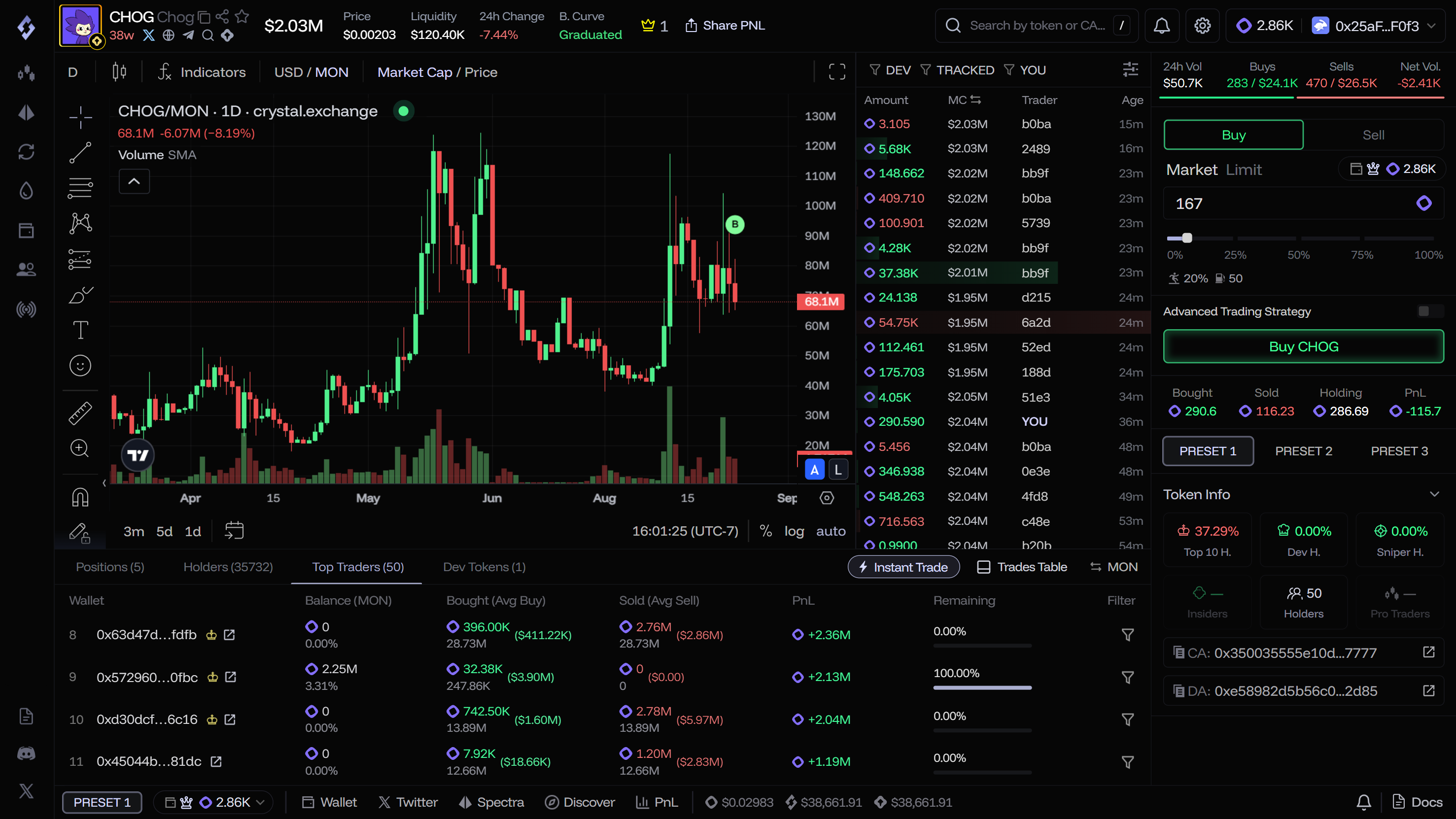This screenshot has width=1456, height=819.
Task: Toggle the YOU trades filter
Action: (1025, 70)
